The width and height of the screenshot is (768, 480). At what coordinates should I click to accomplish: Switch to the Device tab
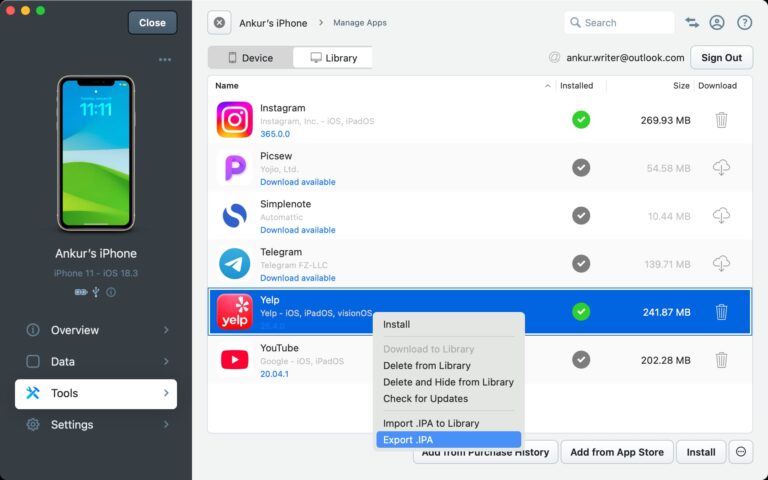tap(251, 58)
